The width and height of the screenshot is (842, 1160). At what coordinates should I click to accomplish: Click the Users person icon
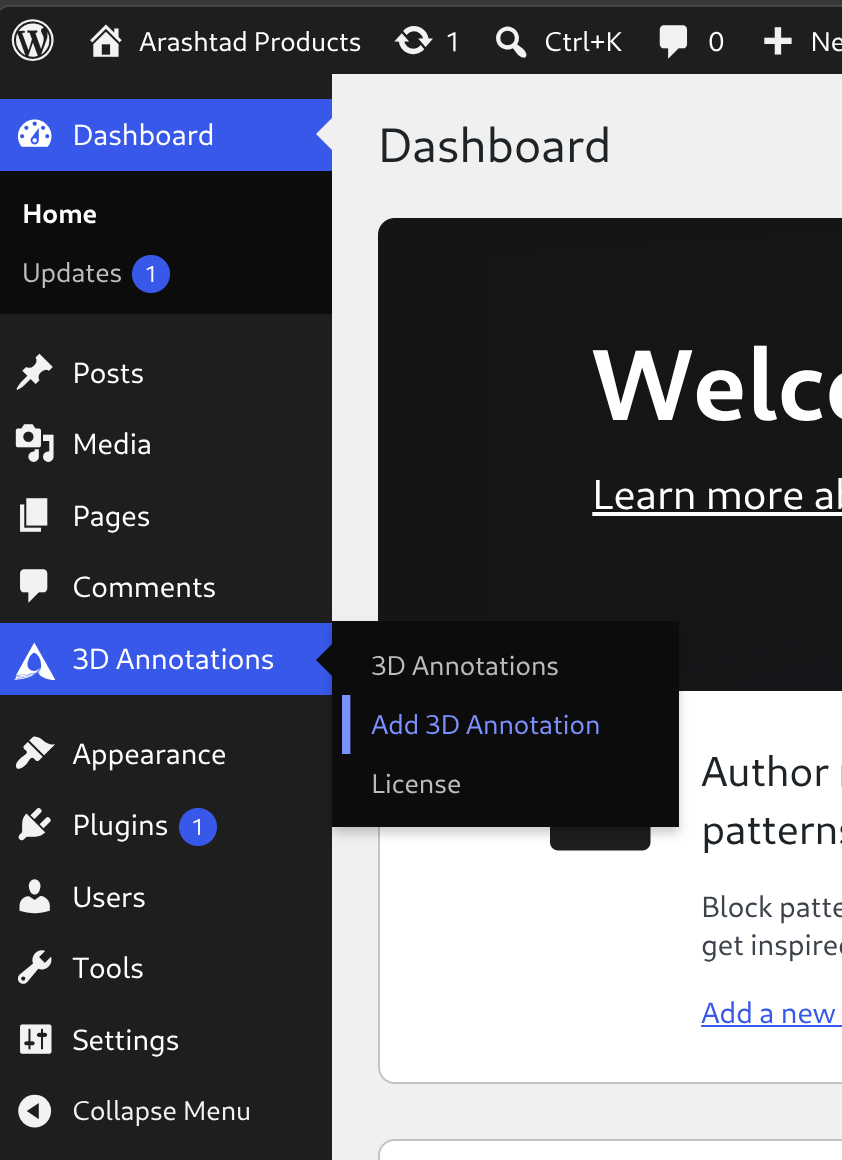[34, 897]
